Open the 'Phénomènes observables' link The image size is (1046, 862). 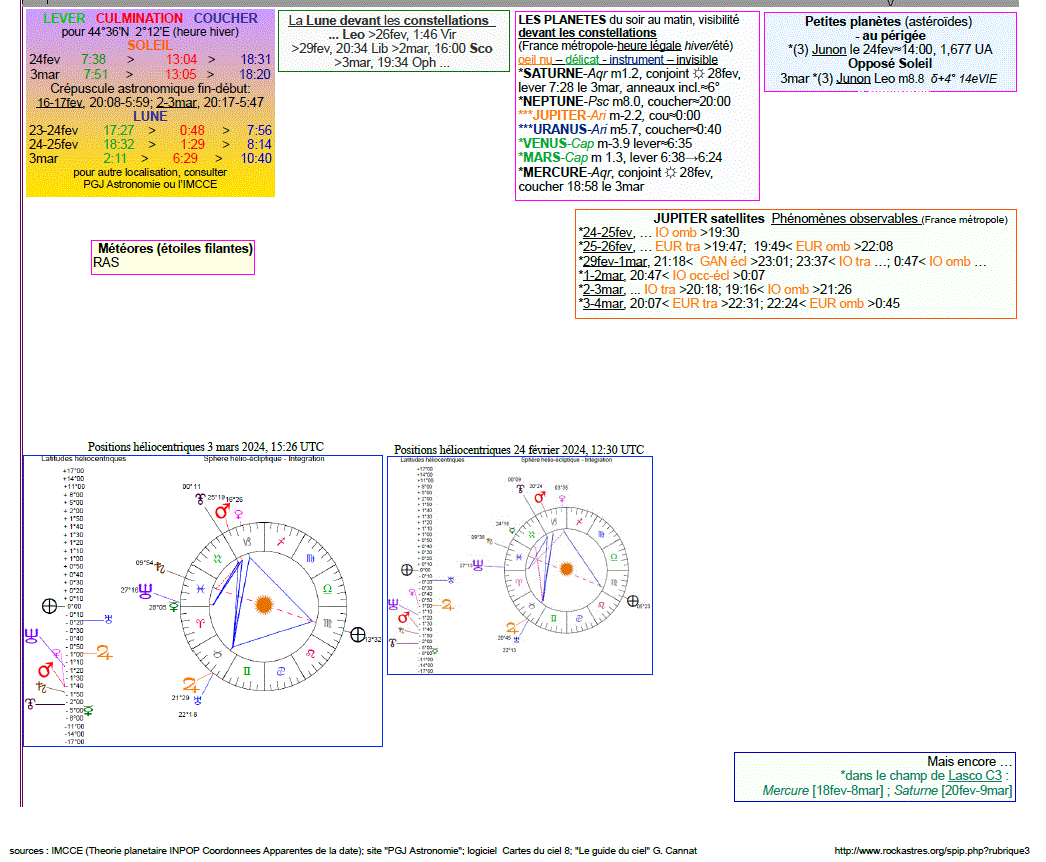(x=845, y=219)
